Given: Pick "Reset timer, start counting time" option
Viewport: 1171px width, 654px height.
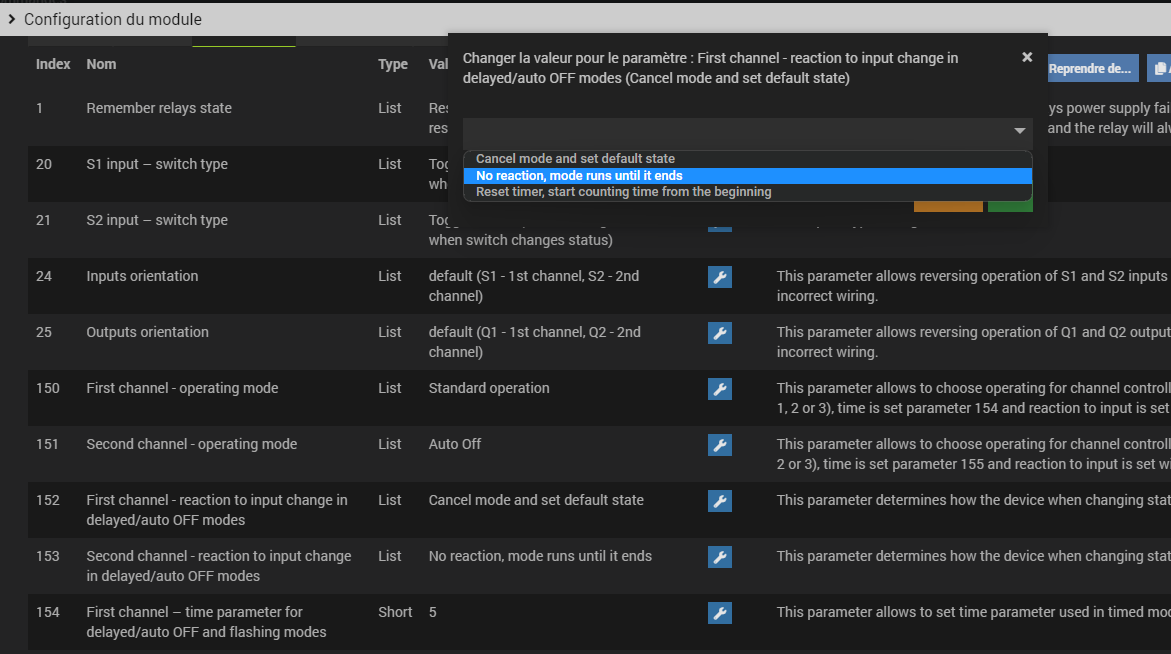Looking at the screenshot, I should pos(623,192).
